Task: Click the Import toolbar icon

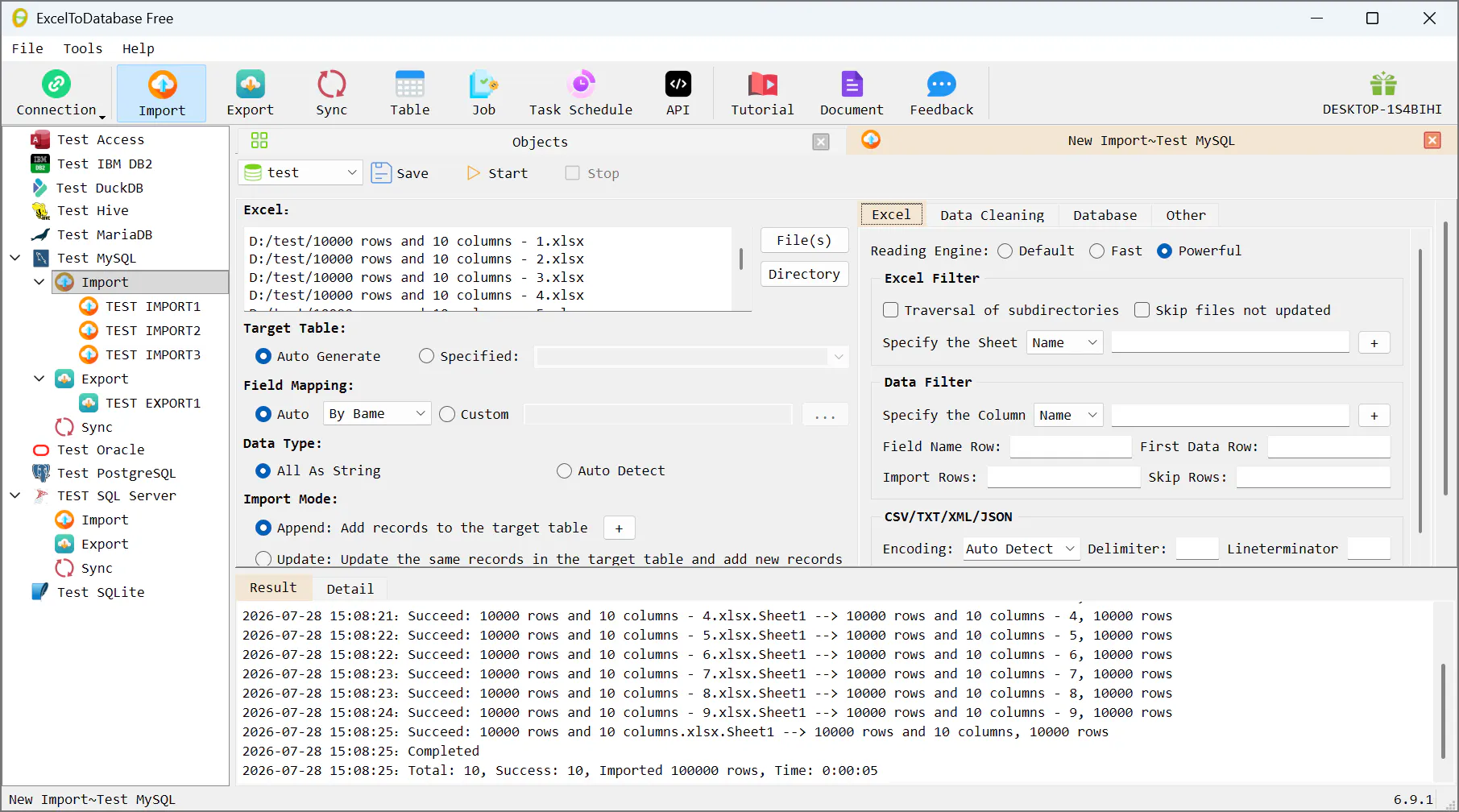Action: (x=162, y=93)
